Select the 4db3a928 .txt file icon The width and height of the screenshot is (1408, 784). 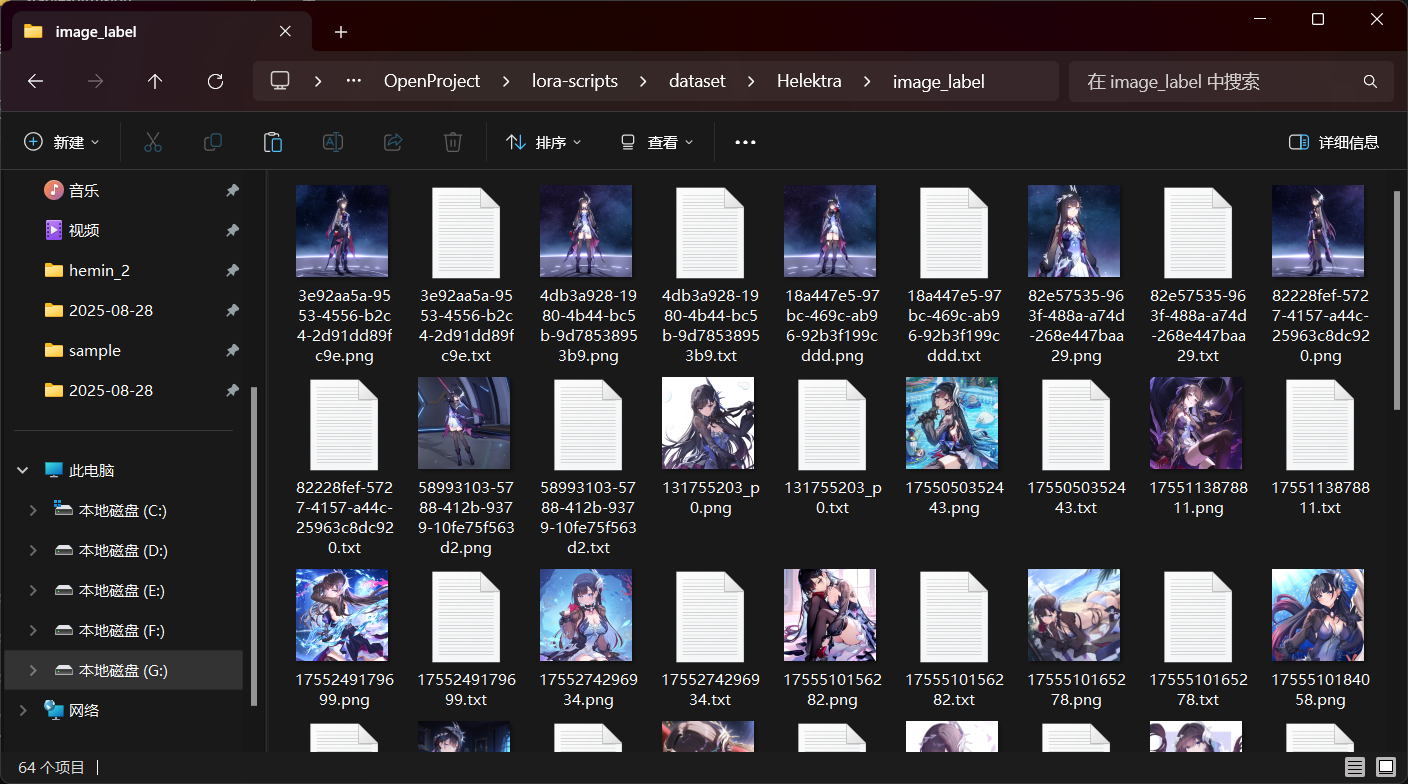tap(709, 231)
